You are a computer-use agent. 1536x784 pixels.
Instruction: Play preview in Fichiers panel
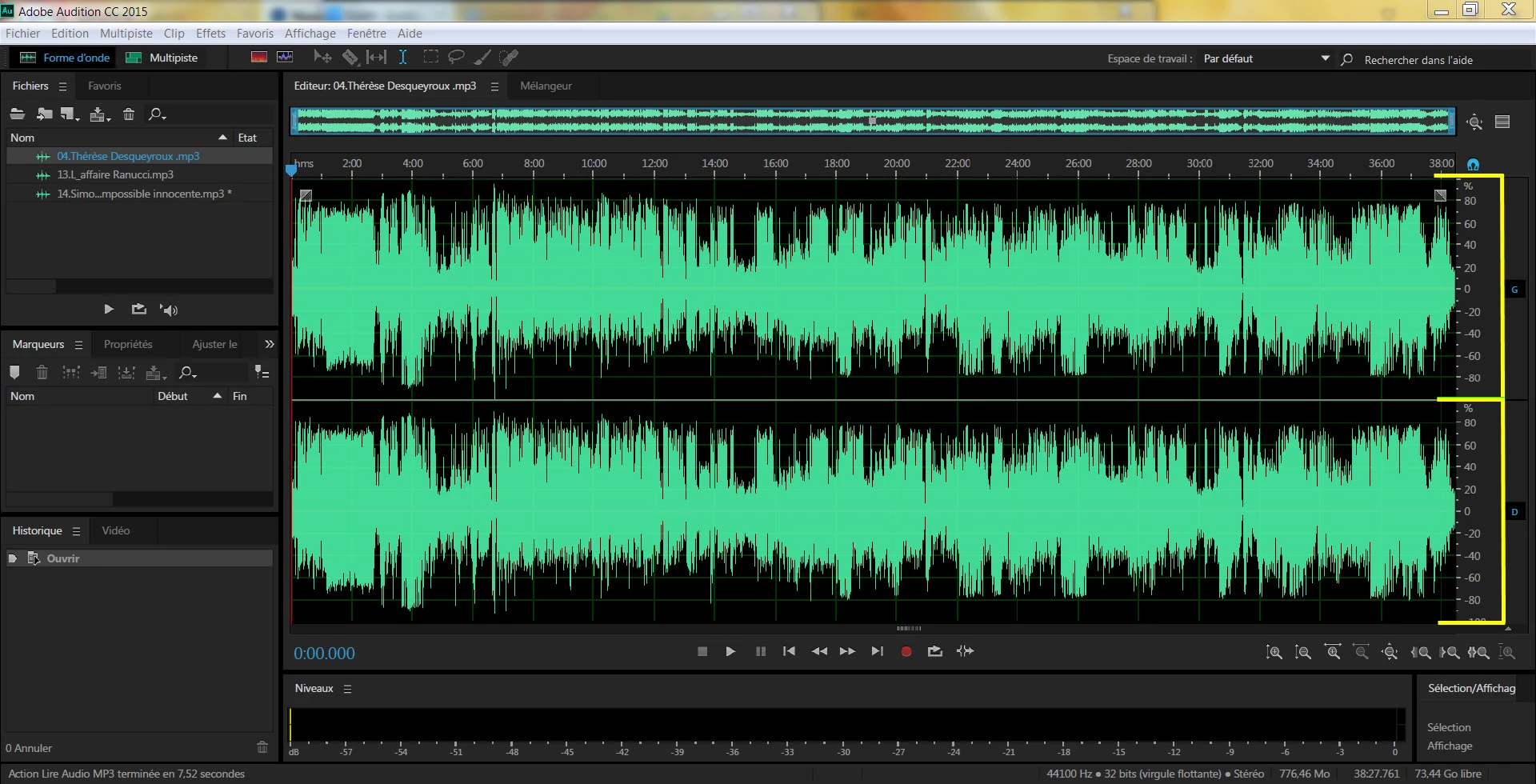click(x=109, y=310)
